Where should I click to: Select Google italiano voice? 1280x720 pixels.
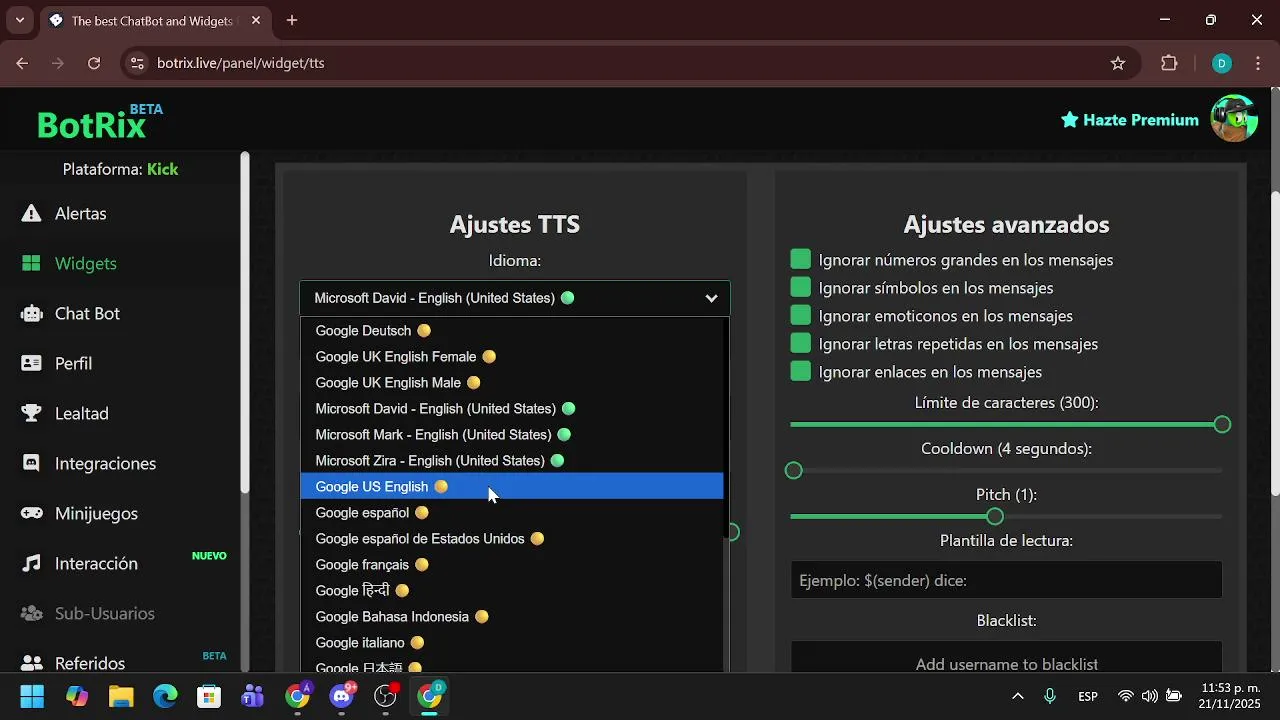(x=512, y=643)
